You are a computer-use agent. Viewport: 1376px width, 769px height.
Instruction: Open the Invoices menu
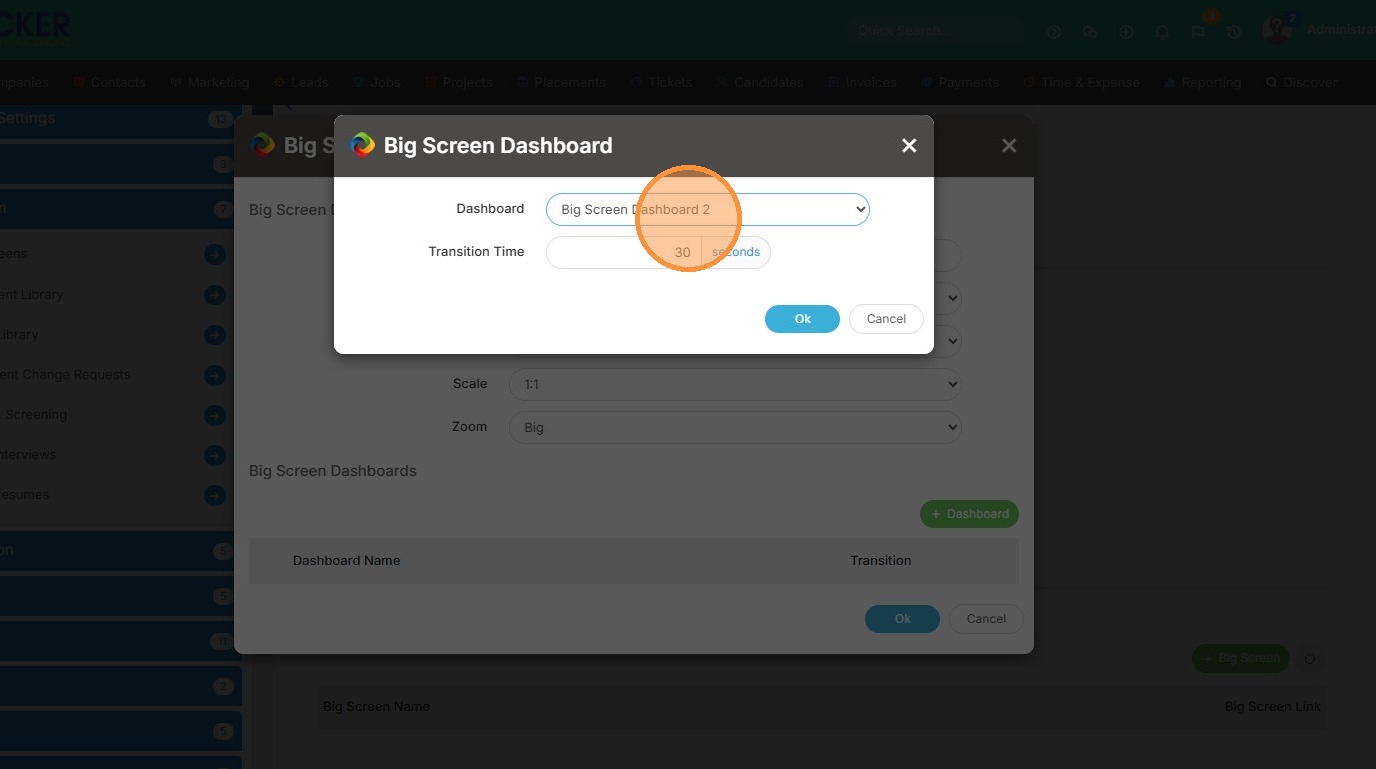click(x=862, y=82)
